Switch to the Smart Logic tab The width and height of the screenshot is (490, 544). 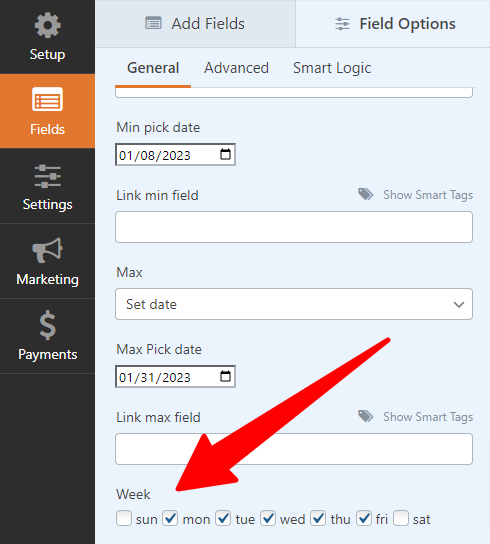click(x=332, y=68)
